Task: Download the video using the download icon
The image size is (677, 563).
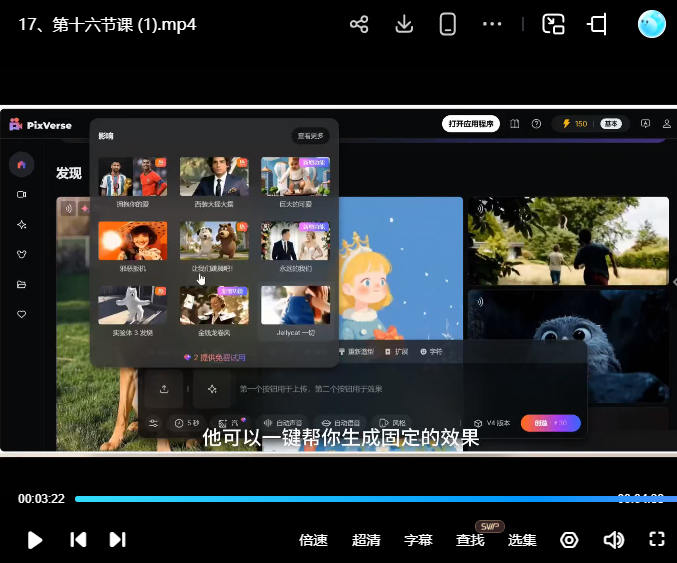Action: click(x=404, y=25)
